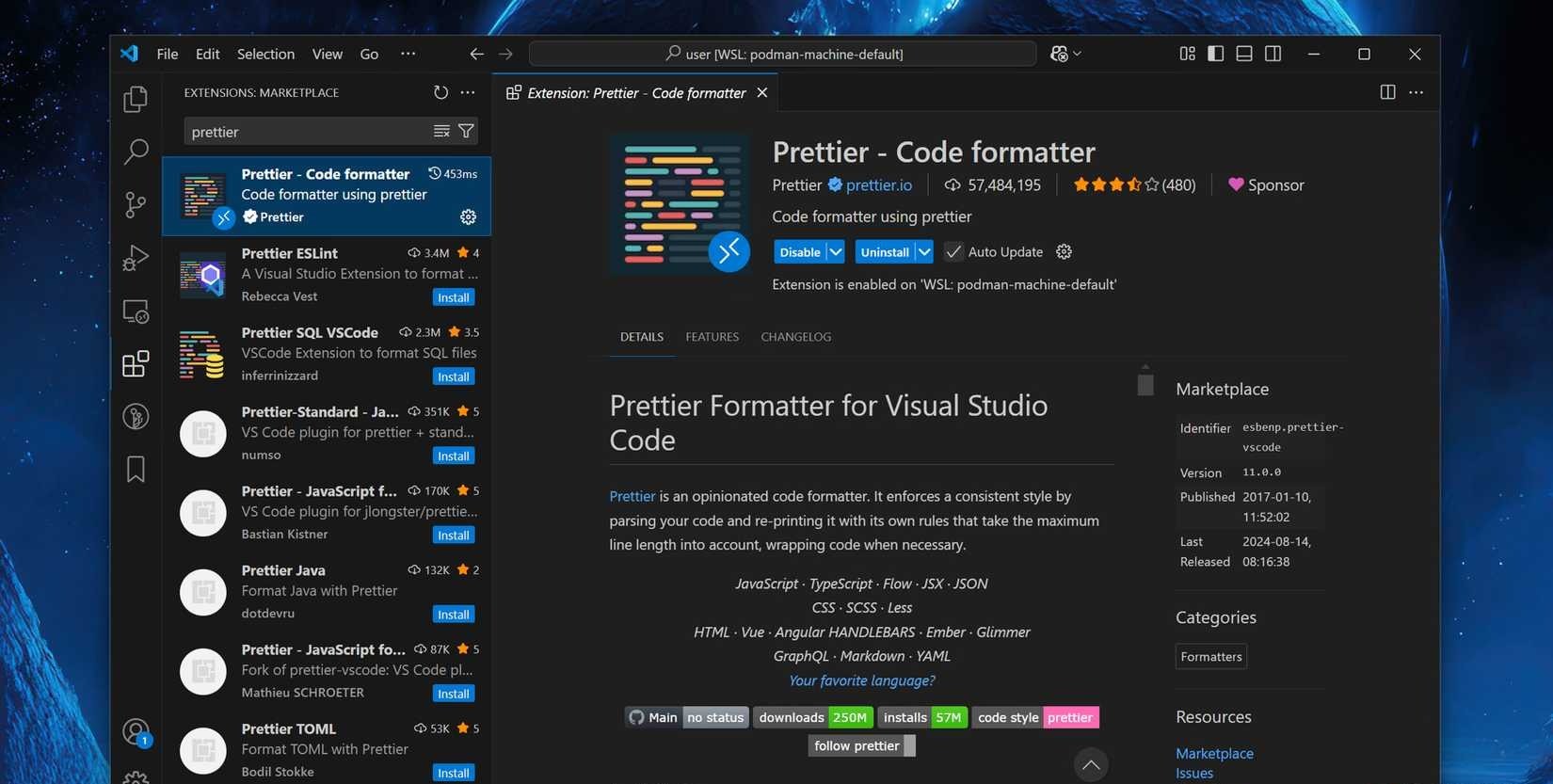This screenshot has width=1553, height=784.
Task: Open the Issues resource link
Action: [1194, 773]
